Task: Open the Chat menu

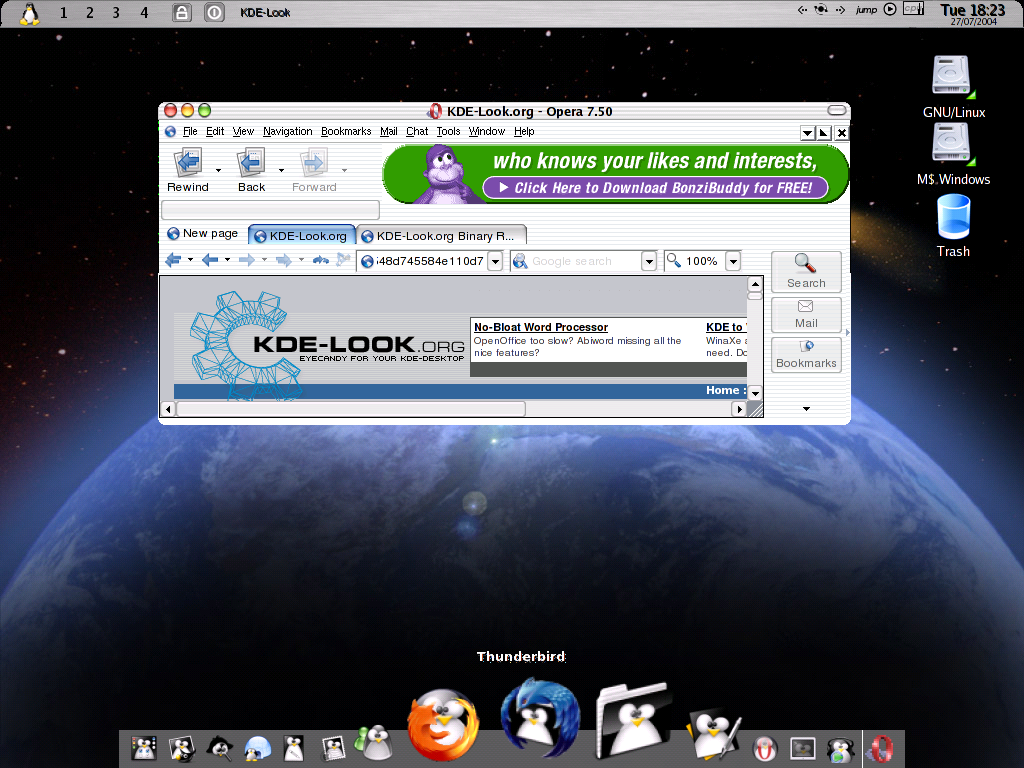Action: (417, 131)
